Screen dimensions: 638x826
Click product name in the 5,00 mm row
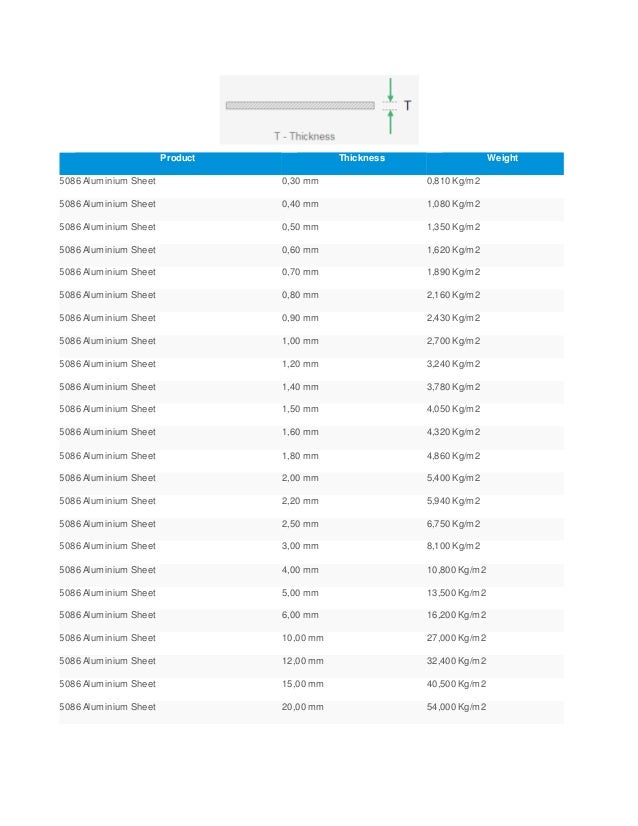(107, 593)
